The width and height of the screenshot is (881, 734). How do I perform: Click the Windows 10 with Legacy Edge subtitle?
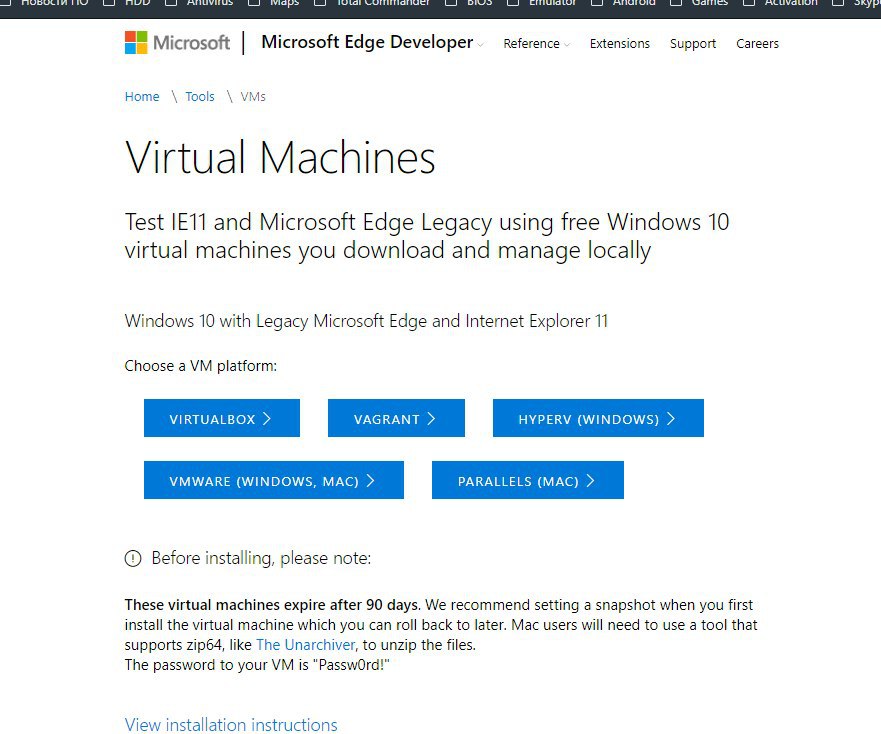(x=366, y=321)
